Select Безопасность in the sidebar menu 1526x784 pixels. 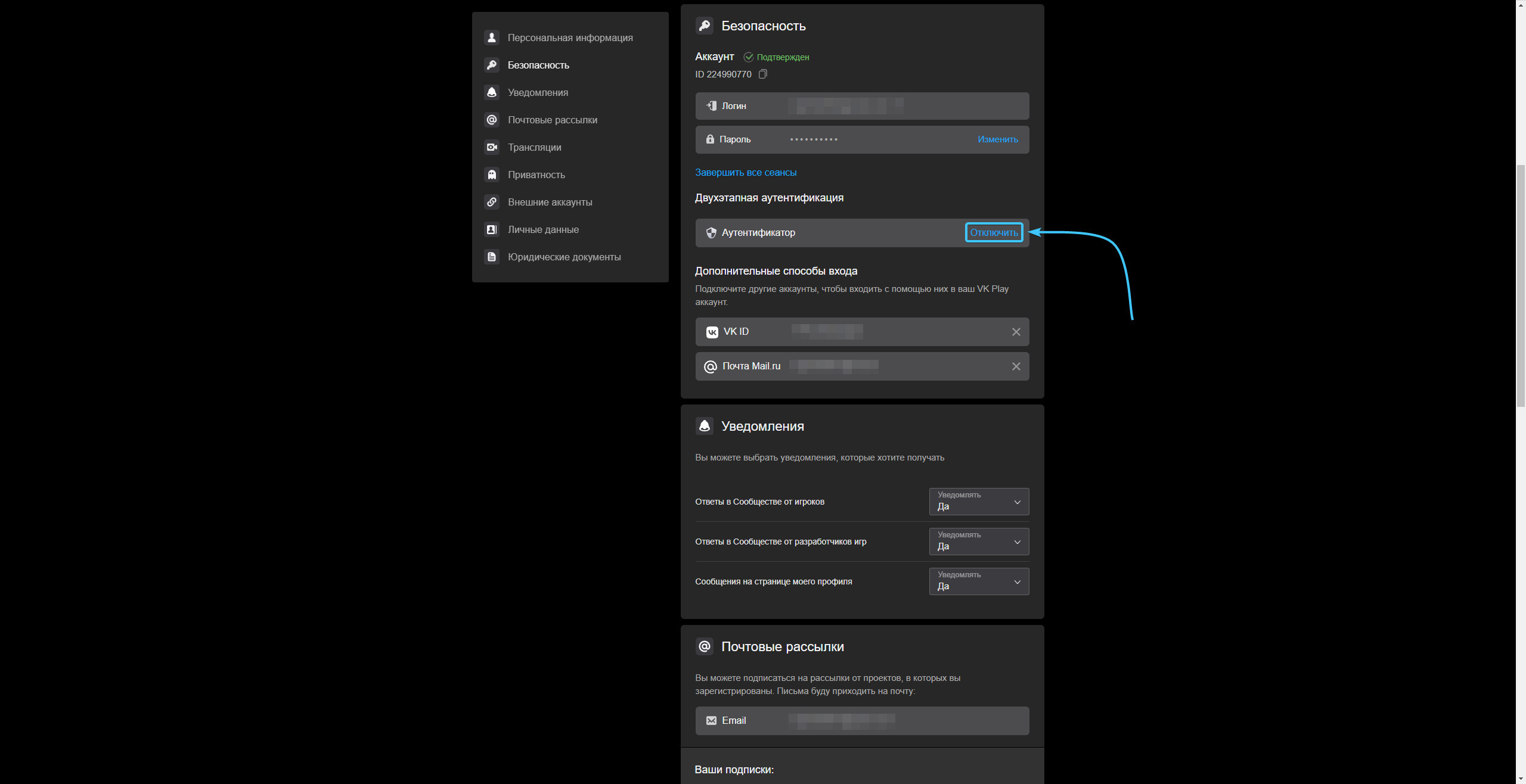click(538, 65)
